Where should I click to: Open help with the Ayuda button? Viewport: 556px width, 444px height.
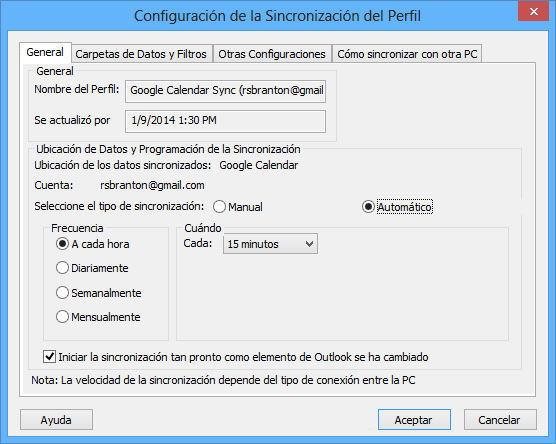(x=56, y=420)
